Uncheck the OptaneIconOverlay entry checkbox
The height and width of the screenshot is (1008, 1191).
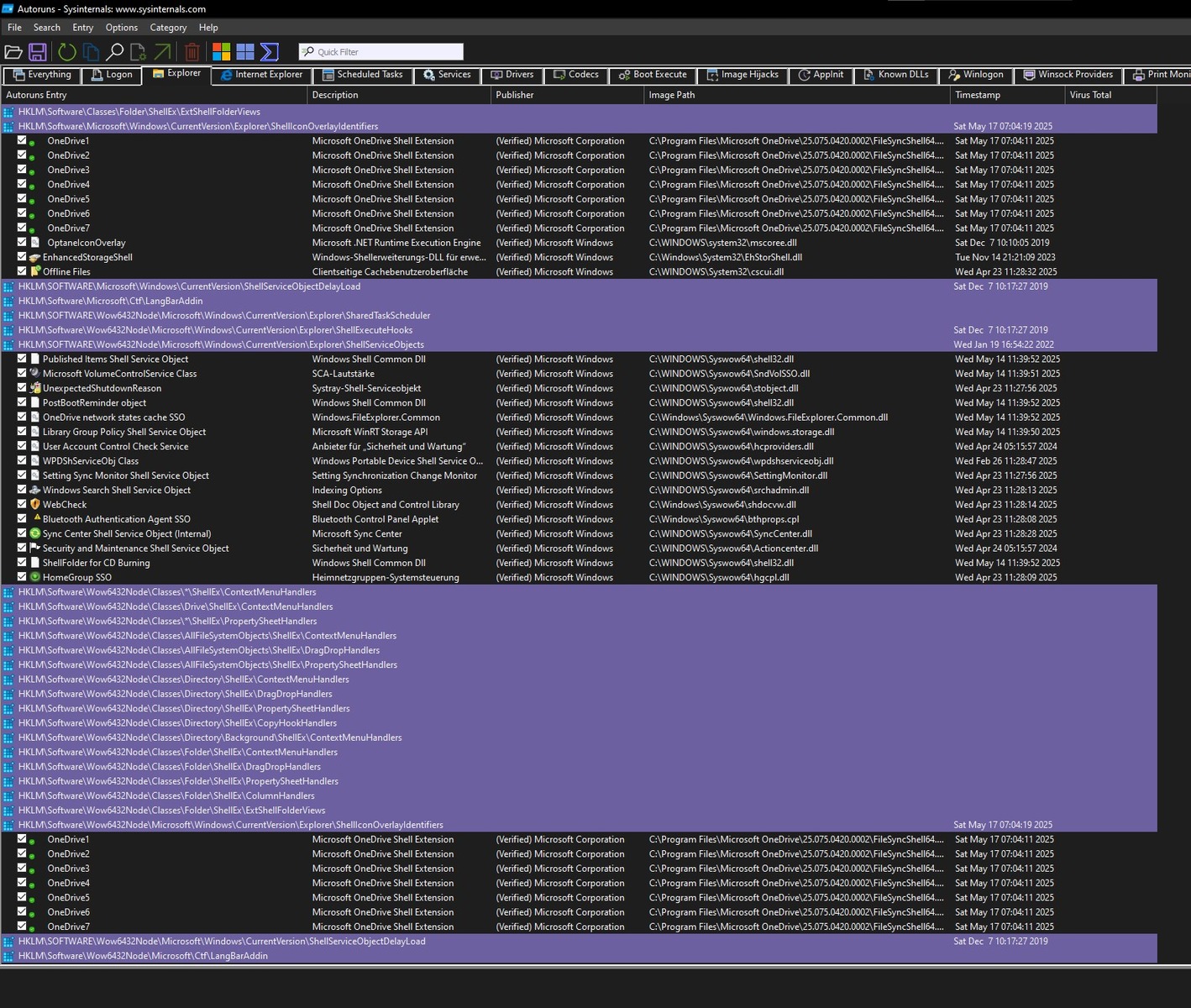click(x=23, y=243)
